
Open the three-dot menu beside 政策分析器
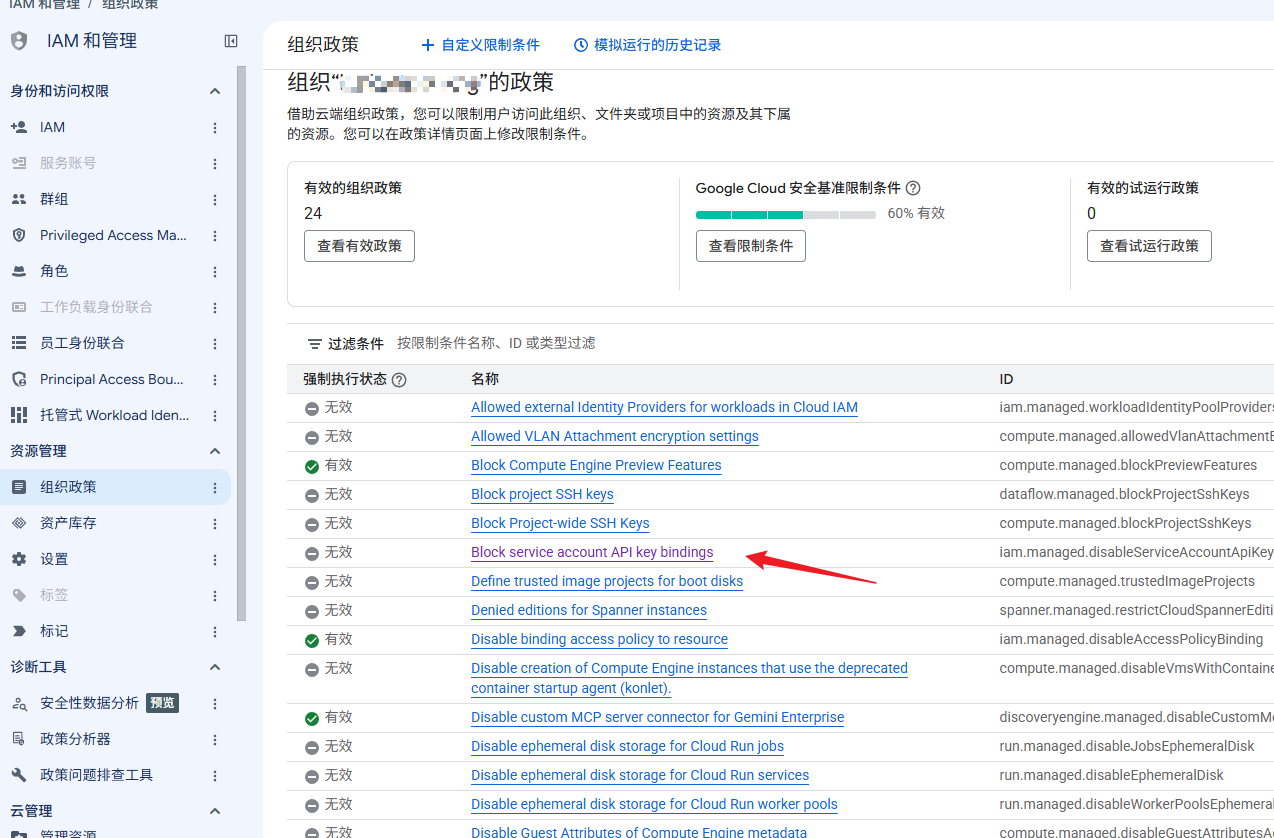click(215, 740)
